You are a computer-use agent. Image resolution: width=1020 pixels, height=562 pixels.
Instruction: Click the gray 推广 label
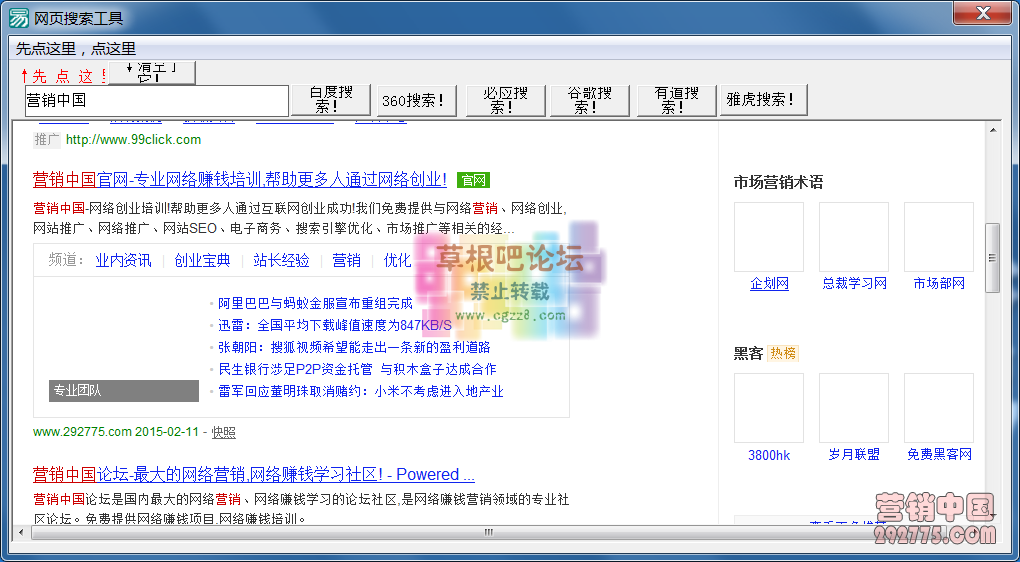point(47,140)
